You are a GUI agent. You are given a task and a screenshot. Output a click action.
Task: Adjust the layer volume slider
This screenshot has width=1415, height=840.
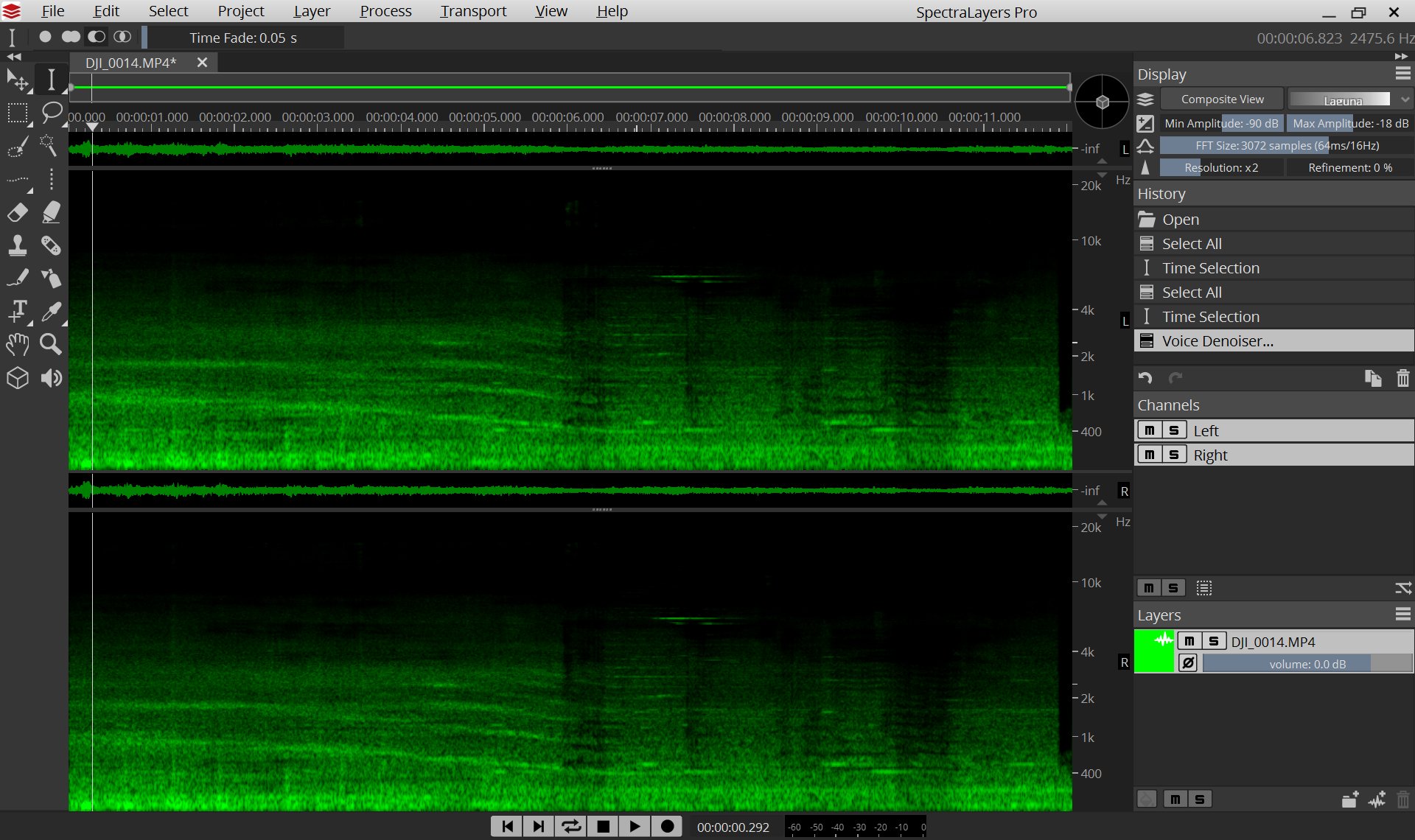click(1307, 664)
